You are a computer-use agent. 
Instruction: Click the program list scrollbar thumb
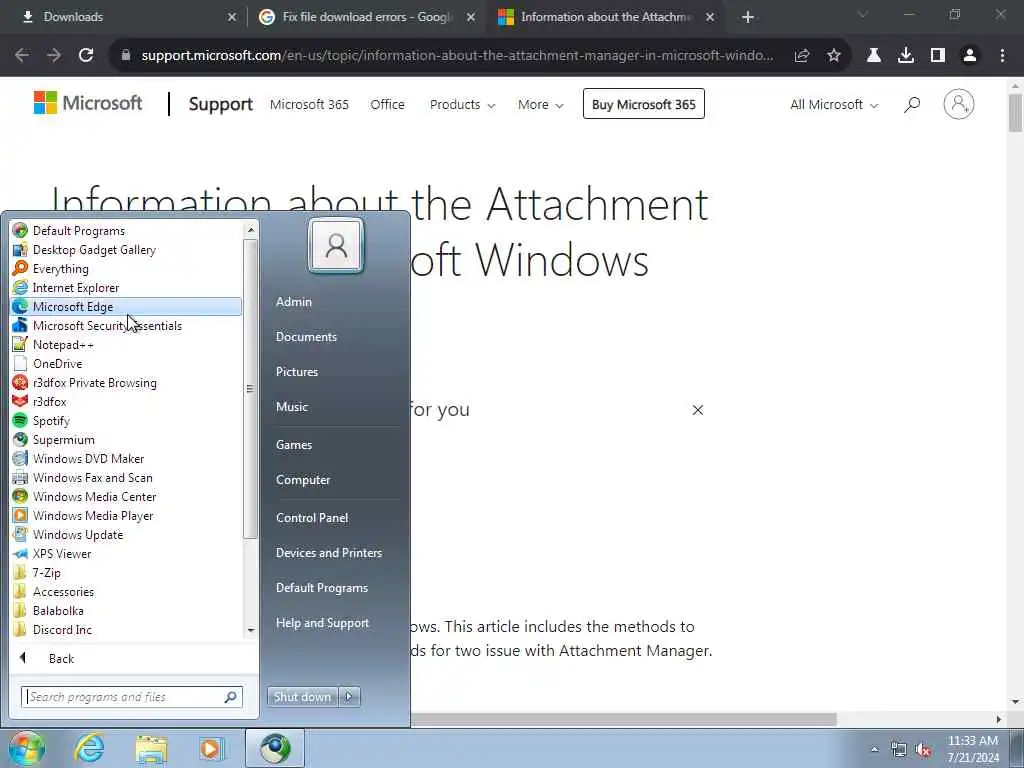click(249, 389)
